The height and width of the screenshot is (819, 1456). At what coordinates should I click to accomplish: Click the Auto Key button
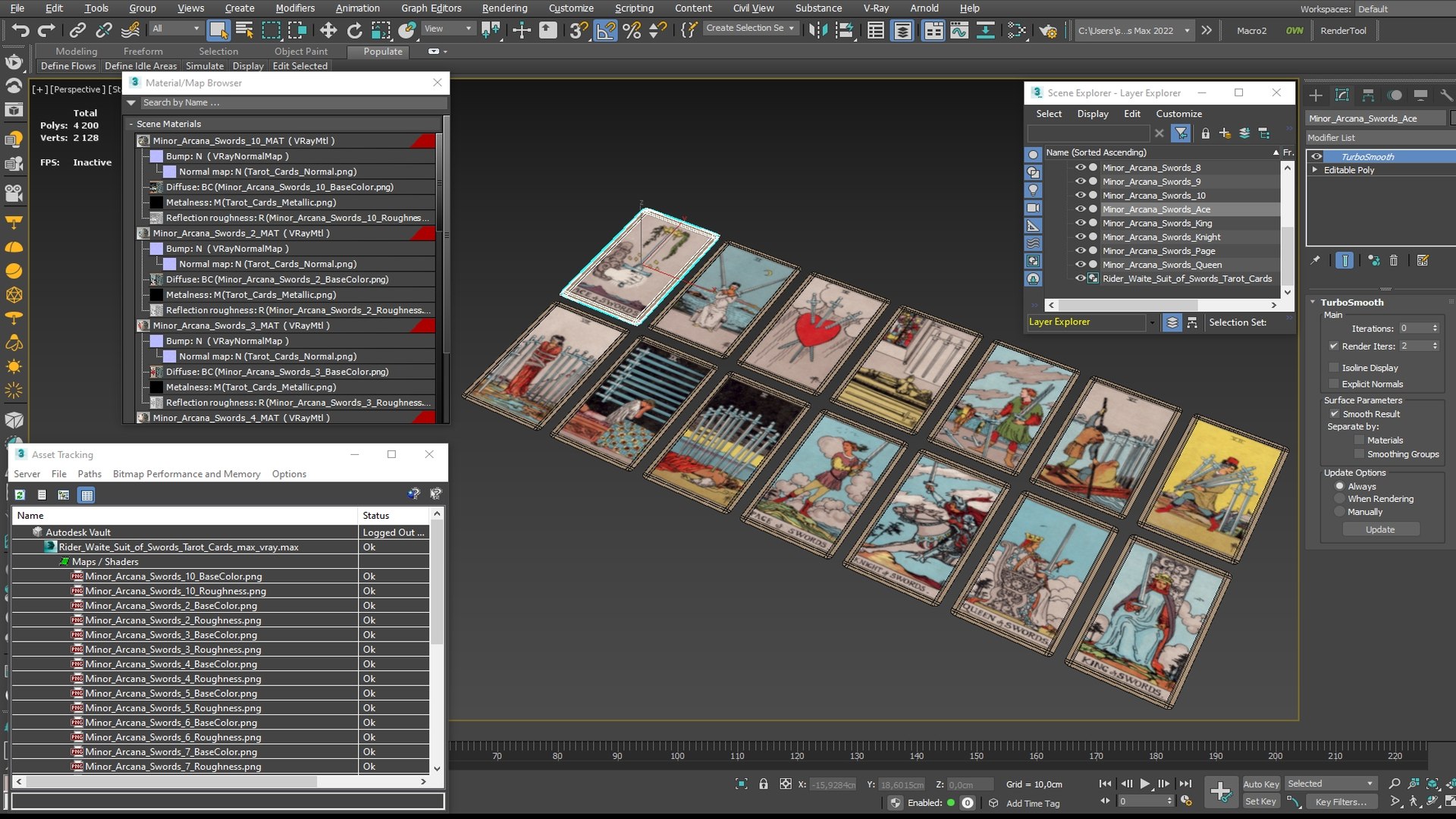click(x=1260, y=784)
